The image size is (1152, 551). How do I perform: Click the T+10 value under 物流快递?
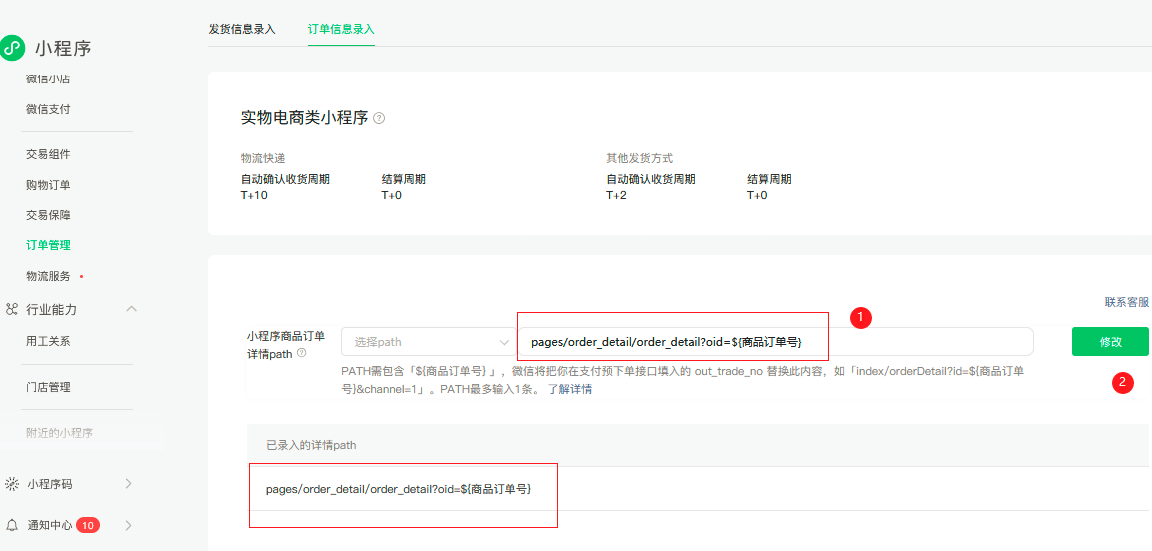tap(253, 195)
